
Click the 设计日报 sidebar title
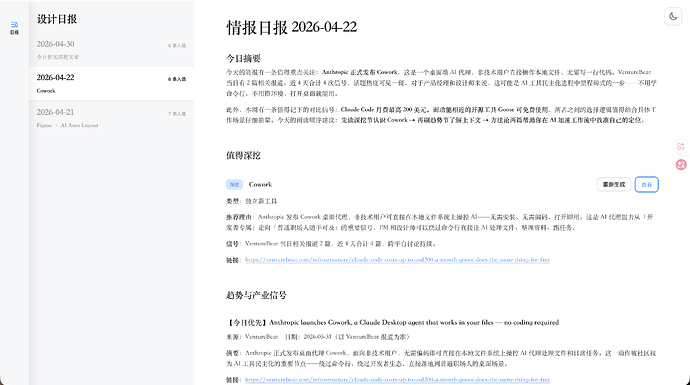[x=57, y=19]
